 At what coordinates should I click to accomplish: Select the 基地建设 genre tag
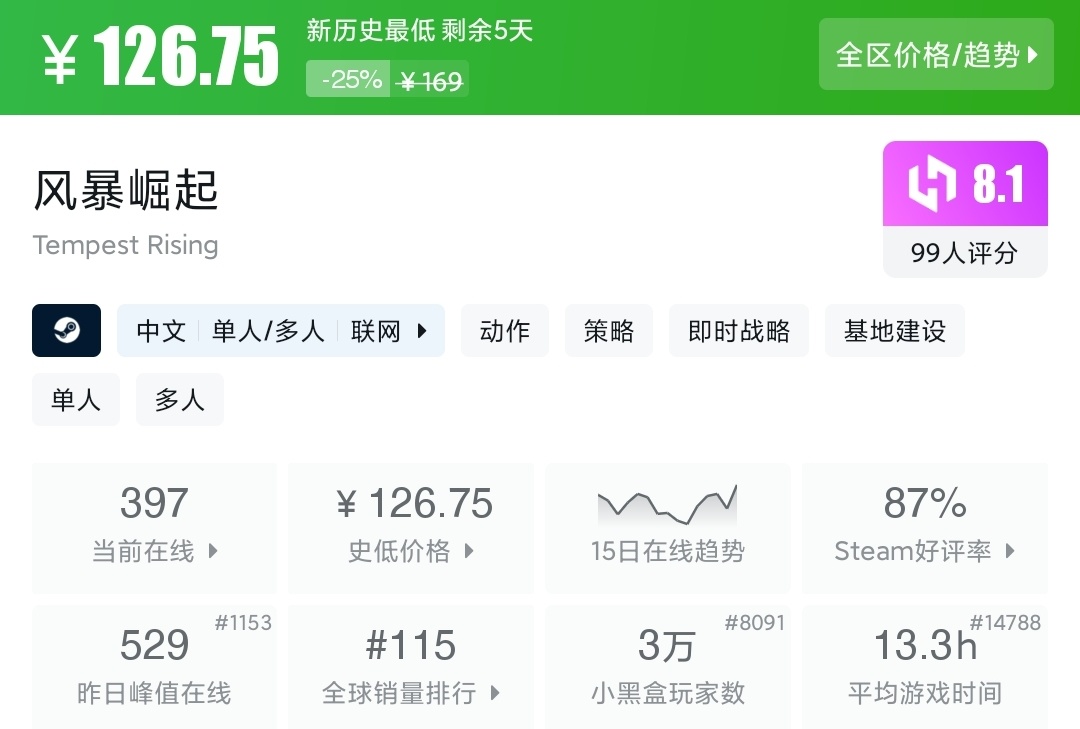895,331
